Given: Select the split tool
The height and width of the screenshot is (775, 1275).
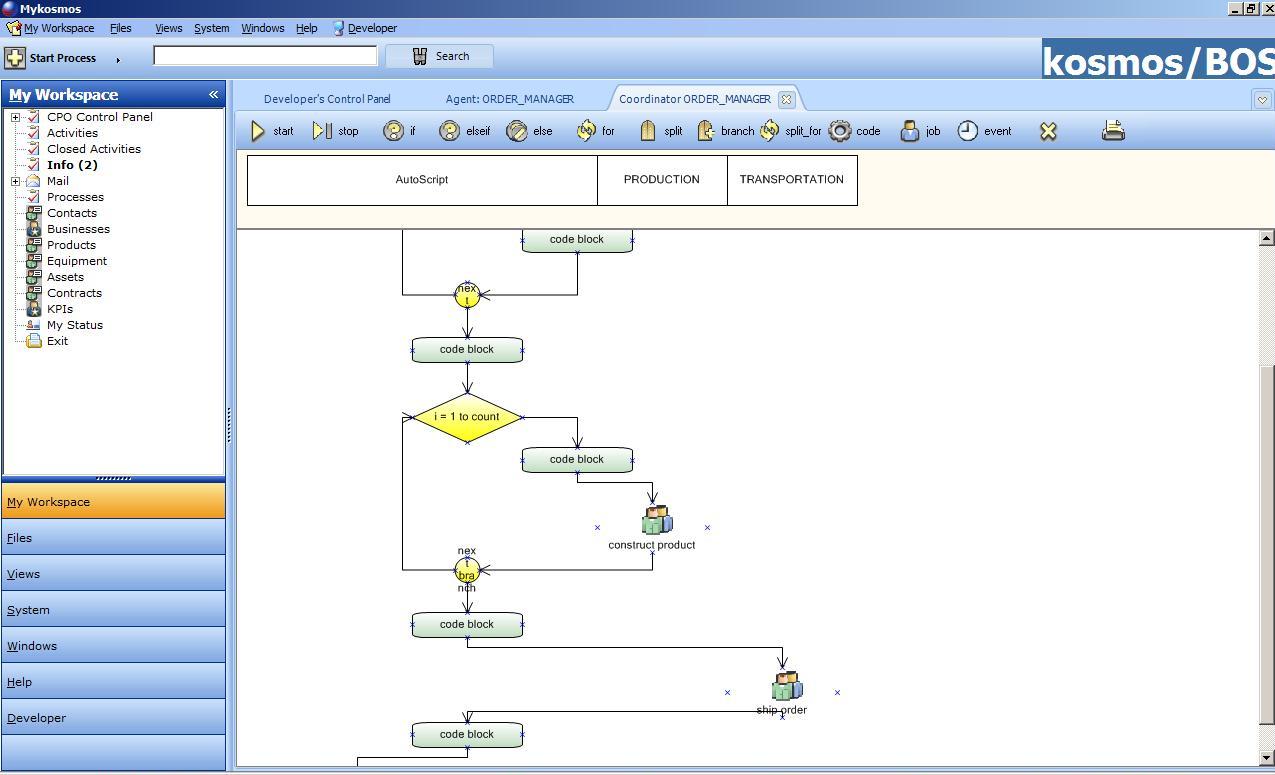Looking at the screenshot, I should point(660,131).
